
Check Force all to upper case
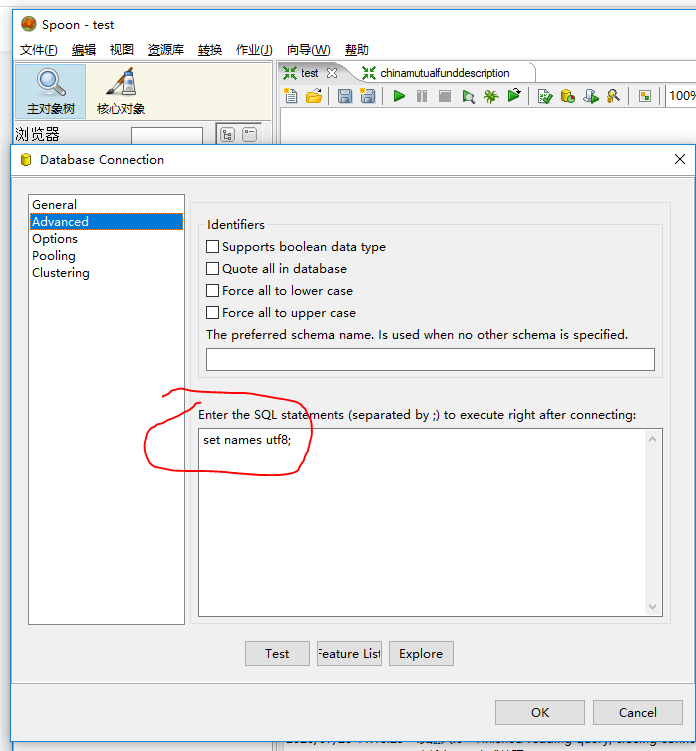pos(212,313)
